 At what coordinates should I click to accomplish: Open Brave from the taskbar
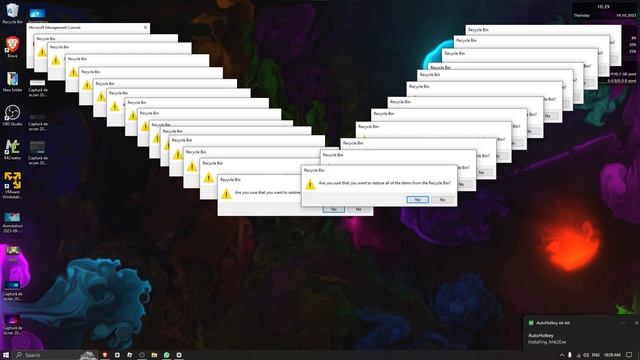[x=105, y=355]
